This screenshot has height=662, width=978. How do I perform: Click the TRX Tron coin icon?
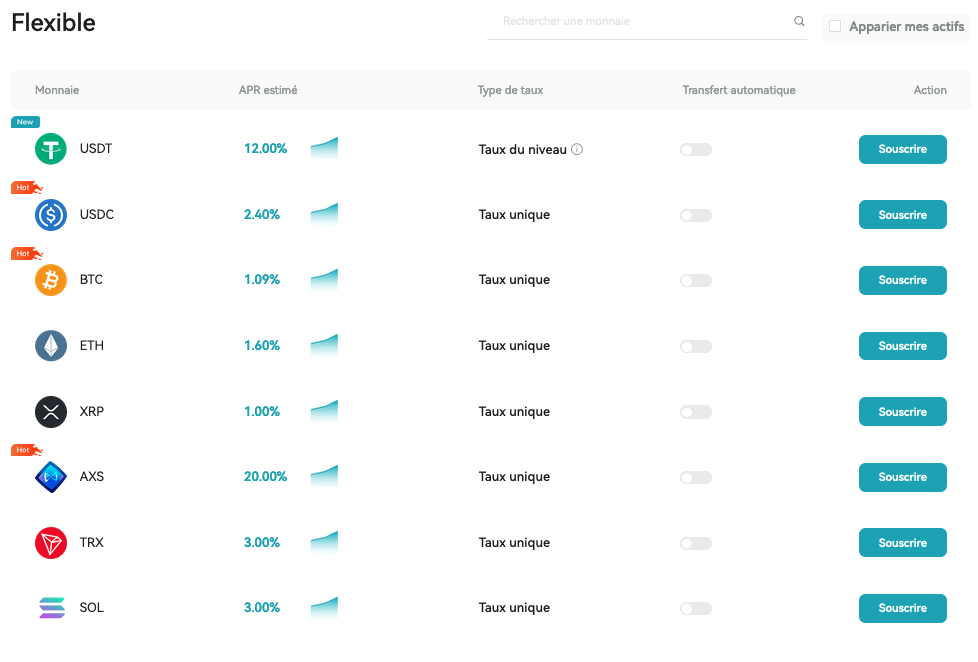pyautogui.click(x=51, y=543)
